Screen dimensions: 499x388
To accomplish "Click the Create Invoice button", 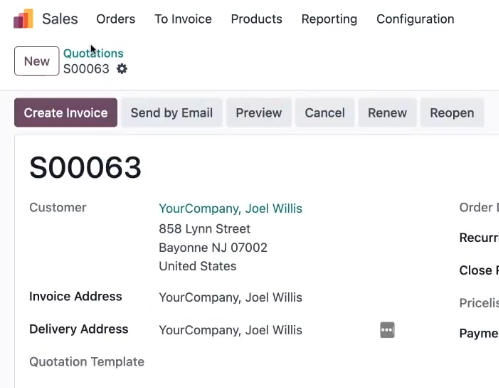I will coord(66,113).
